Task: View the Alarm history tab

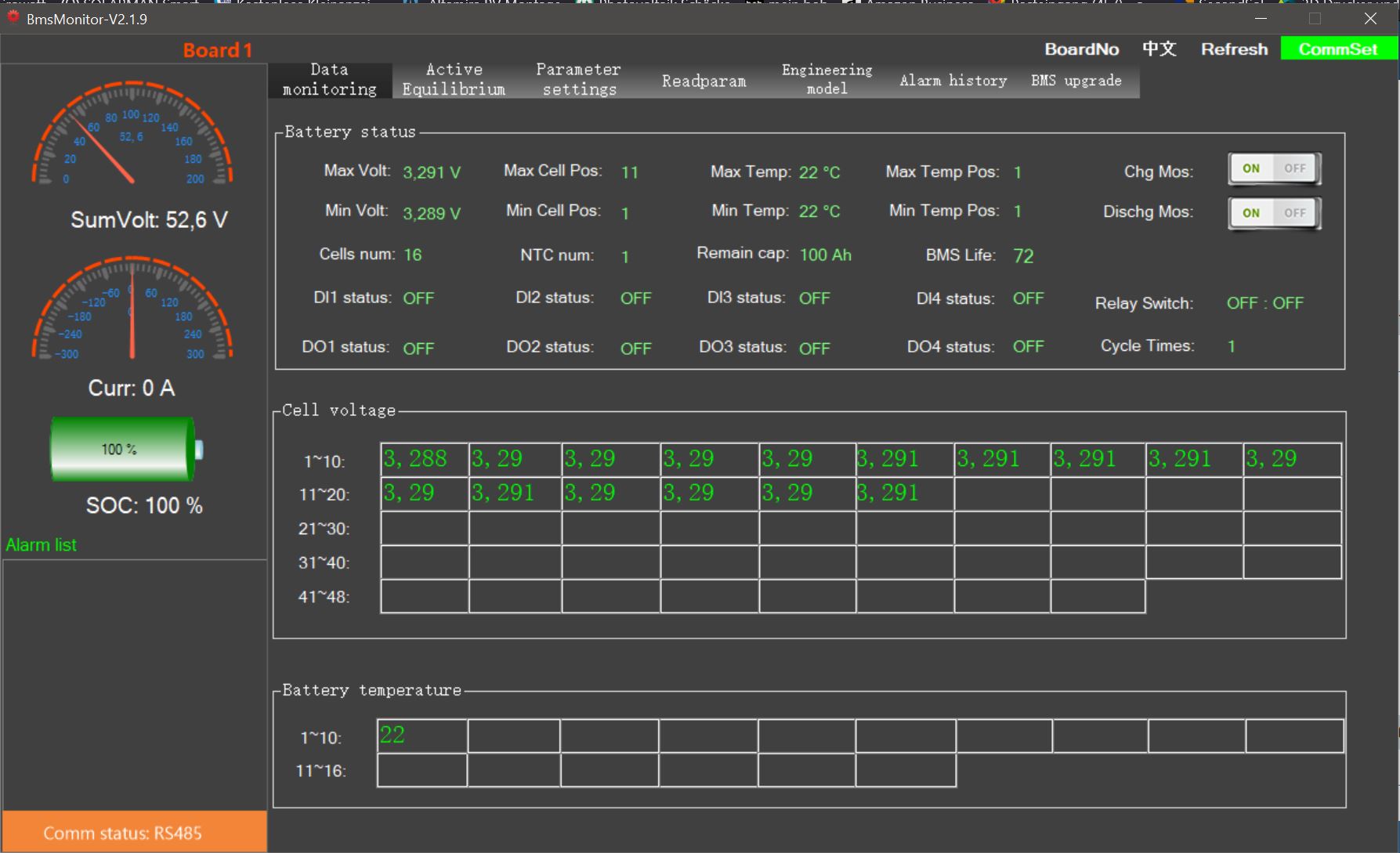Action: (953, 81)
